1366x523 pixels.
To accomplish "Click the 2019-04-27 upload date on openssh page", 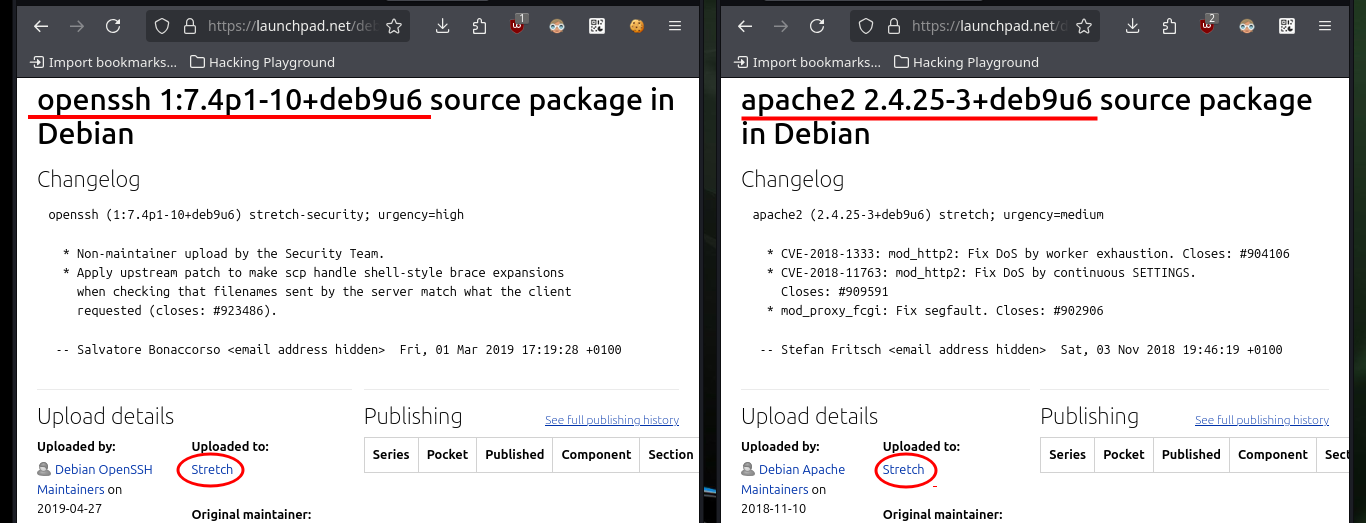I will pyautogui.click(x=69, y=509).
